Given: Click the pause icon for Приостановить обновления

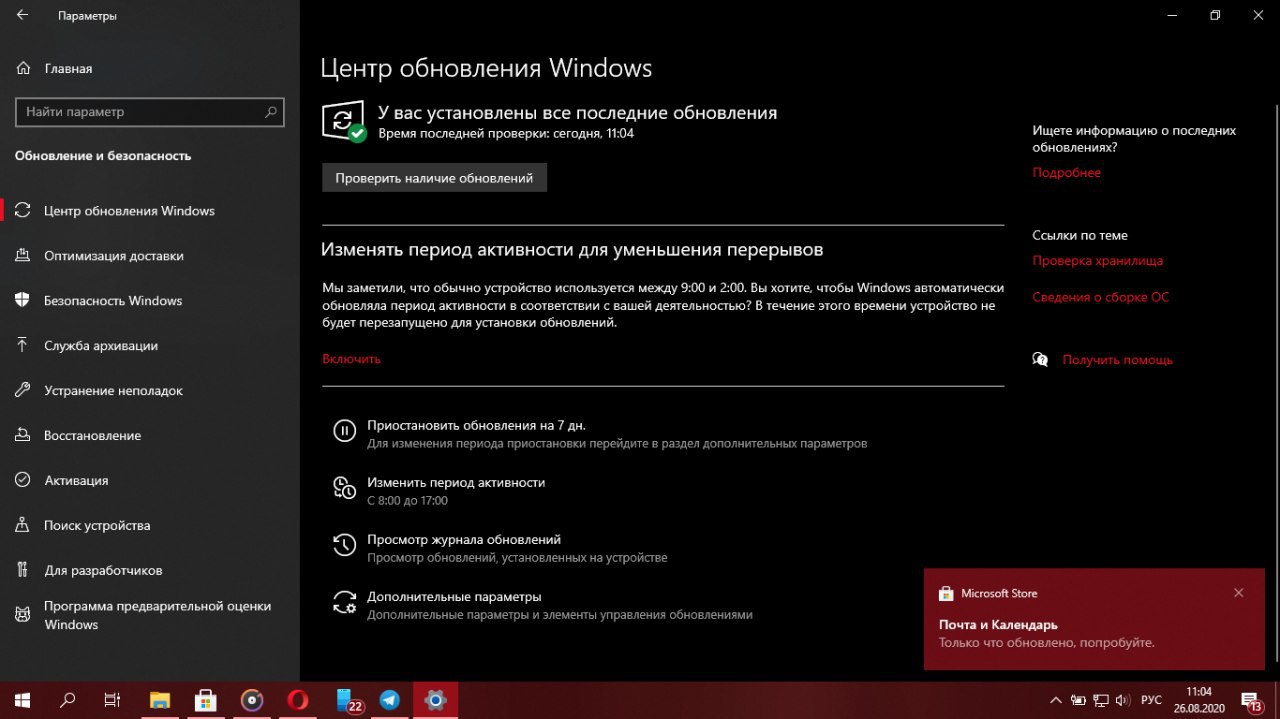Looking at the screenshot, I should [x=344, y=431].
